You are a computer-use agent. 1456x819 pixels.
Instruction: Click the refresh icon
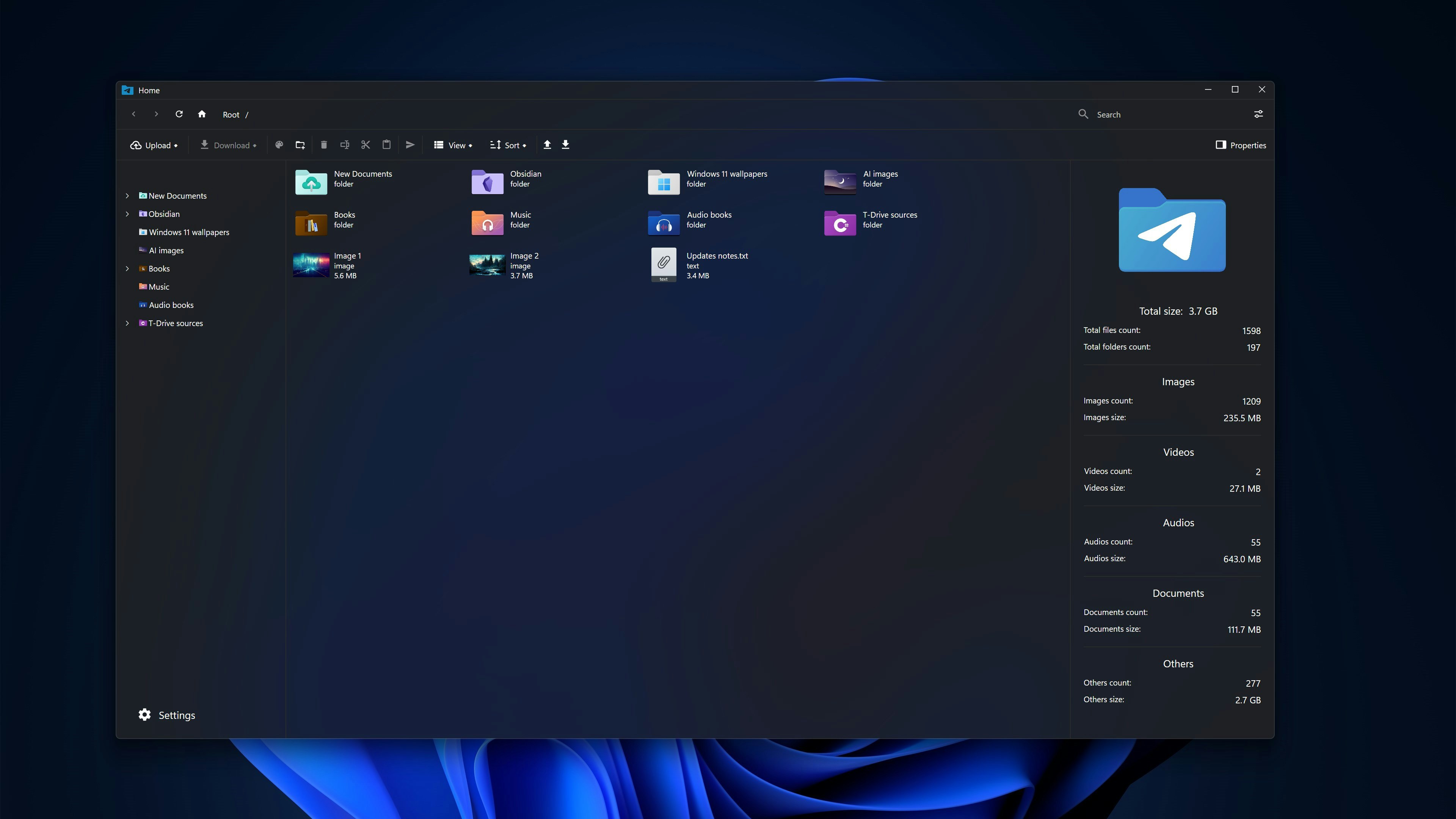[x=179, y=114]
